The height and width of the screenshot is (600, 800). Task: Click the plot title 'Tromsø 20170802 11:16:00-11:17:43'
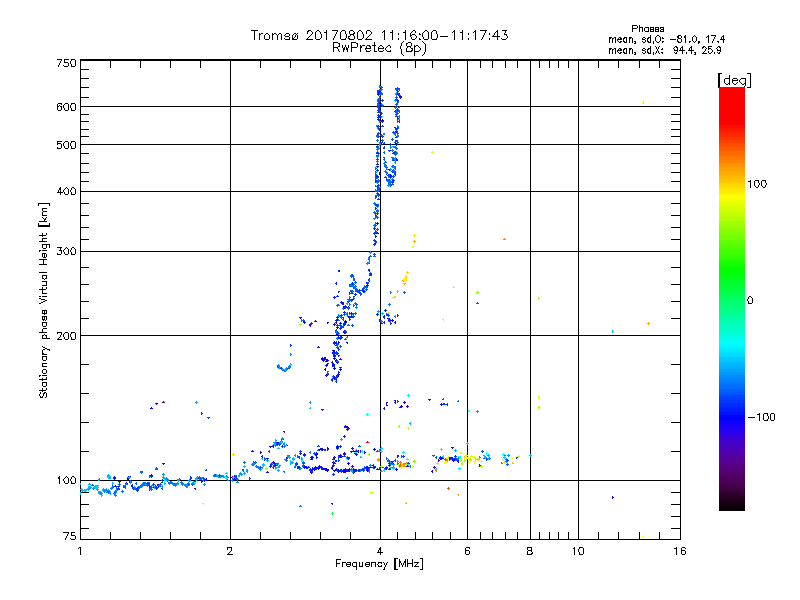coord(379,35)
